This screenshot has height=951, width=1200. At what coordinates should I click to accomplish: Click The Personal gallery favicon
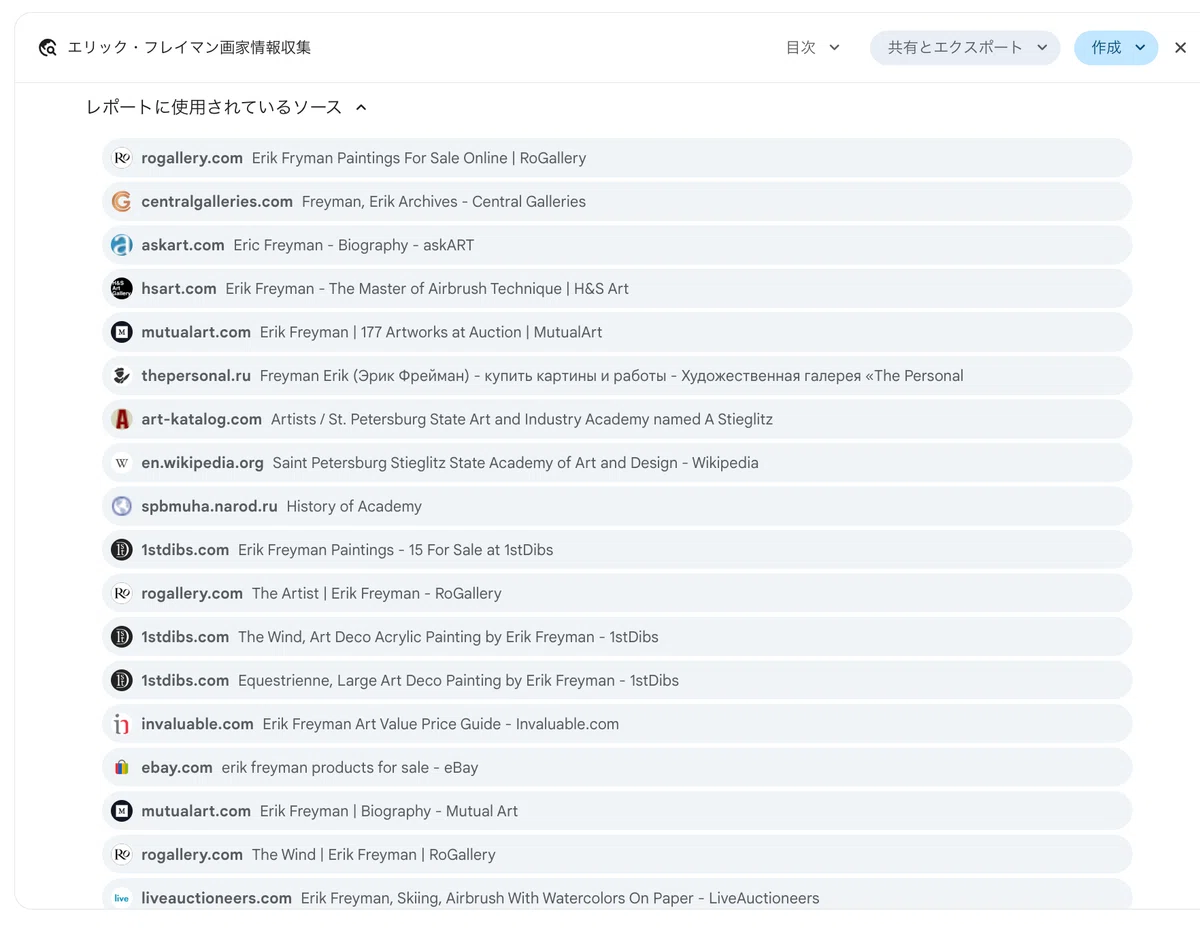pyautogui.click(x=122, y=376)
